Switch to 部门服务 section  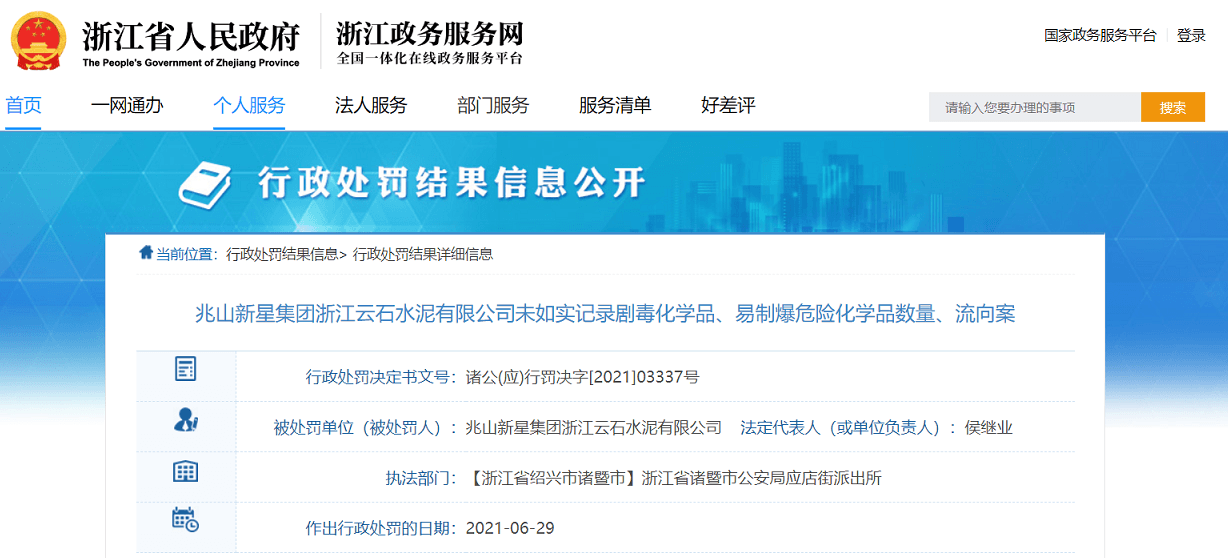[493, 106]
